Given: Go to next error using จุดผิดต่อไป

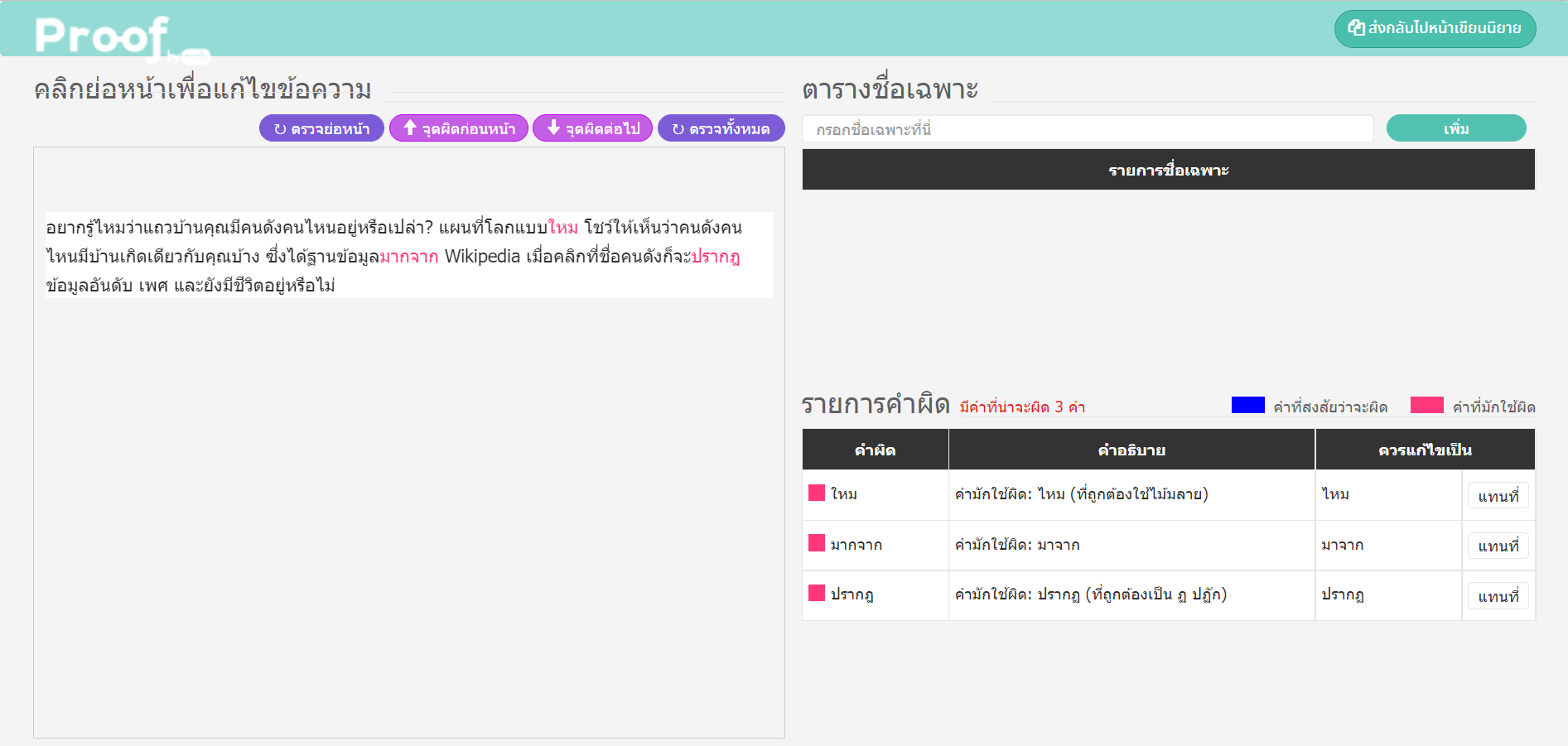Looking at the screenshot, I should click(593, 128).
